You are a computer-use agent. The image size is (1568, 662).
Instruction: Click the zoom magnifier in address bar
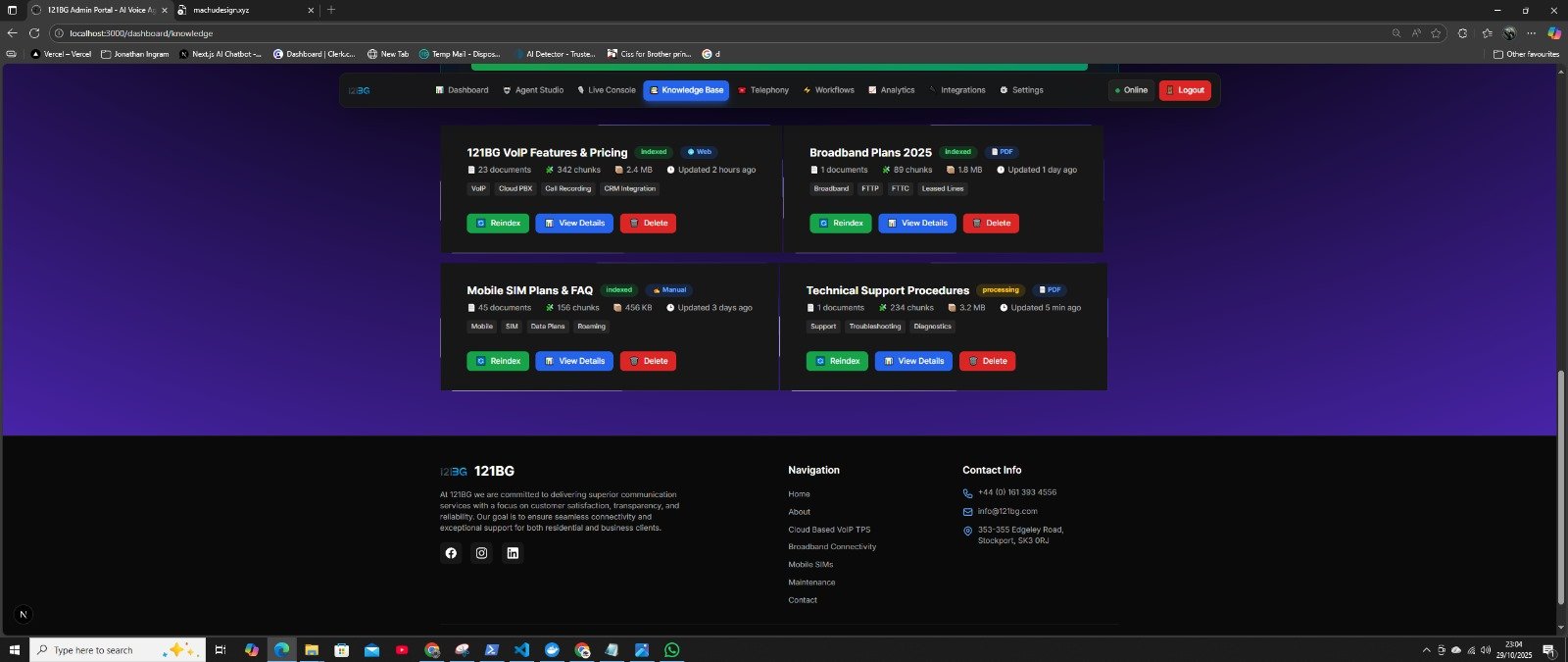click(x=1396, y=33)
